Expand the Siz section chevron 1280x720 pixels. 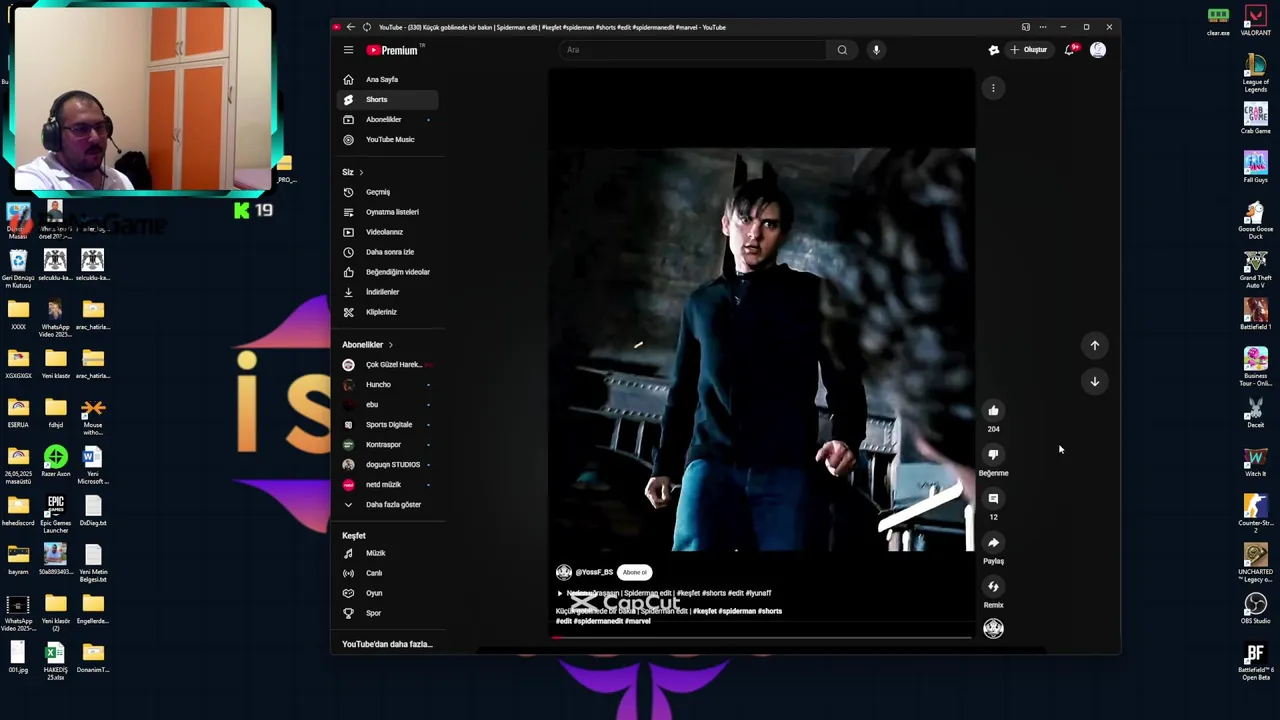pos(361,172)
